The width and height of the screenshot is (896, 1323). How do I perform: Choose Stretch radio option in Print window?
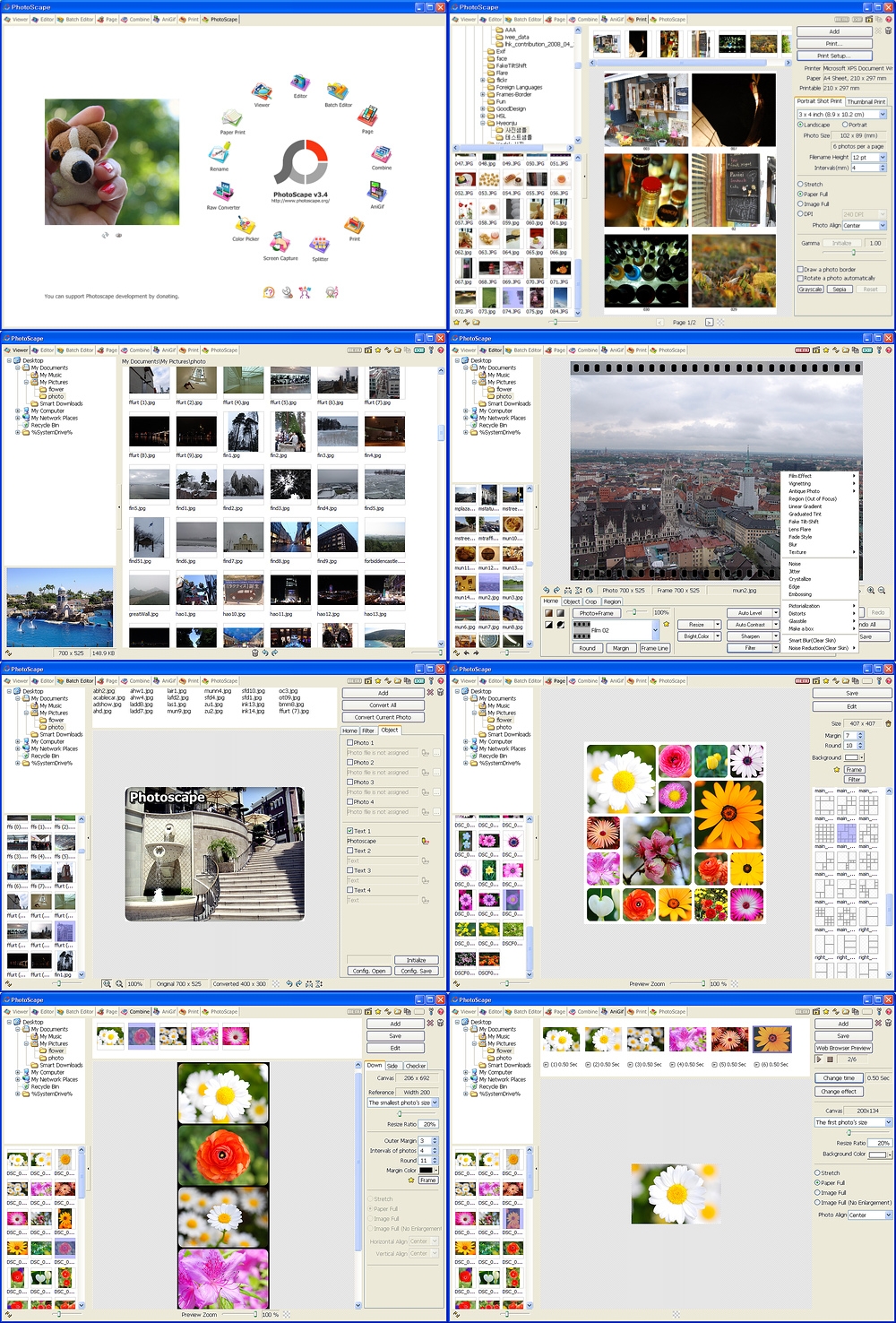801,185
